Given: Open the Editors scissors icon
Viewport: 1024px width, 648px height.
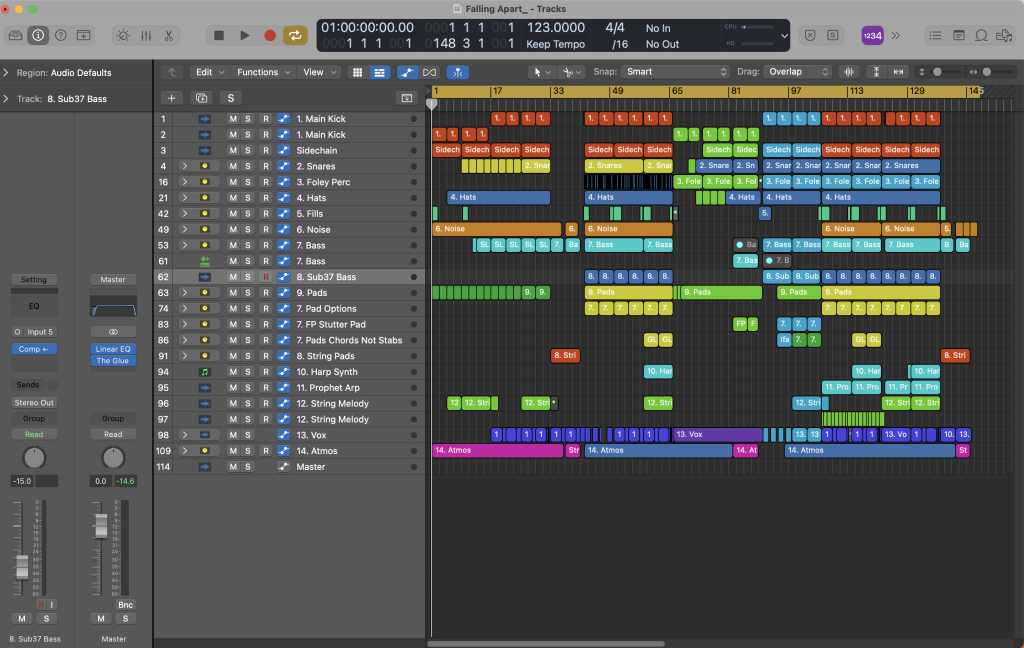Looking at the screenshot, I should click(169, 35).
